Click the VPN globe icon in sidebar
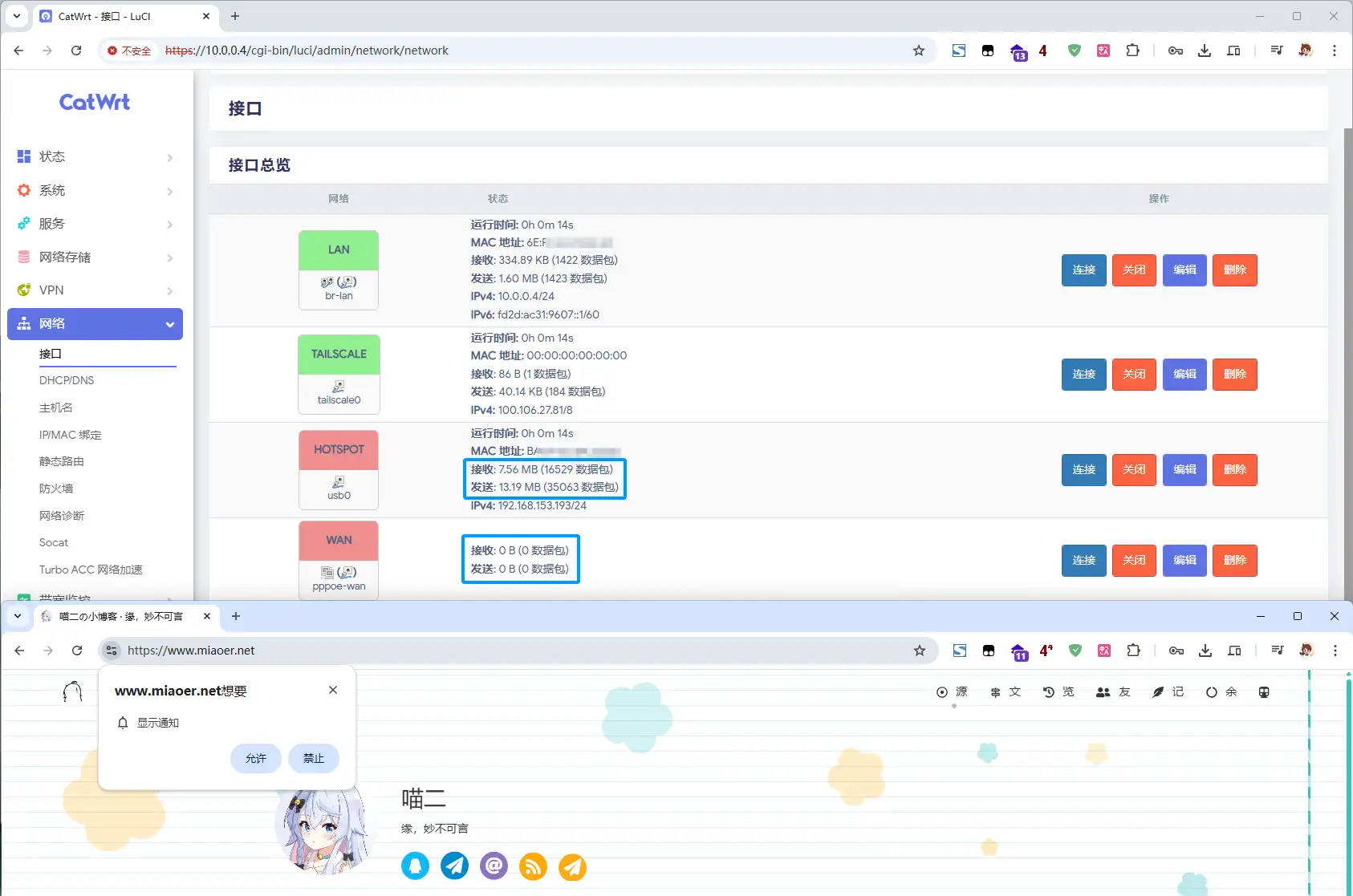Screen dimensions: 1353x896 [24, 290]
